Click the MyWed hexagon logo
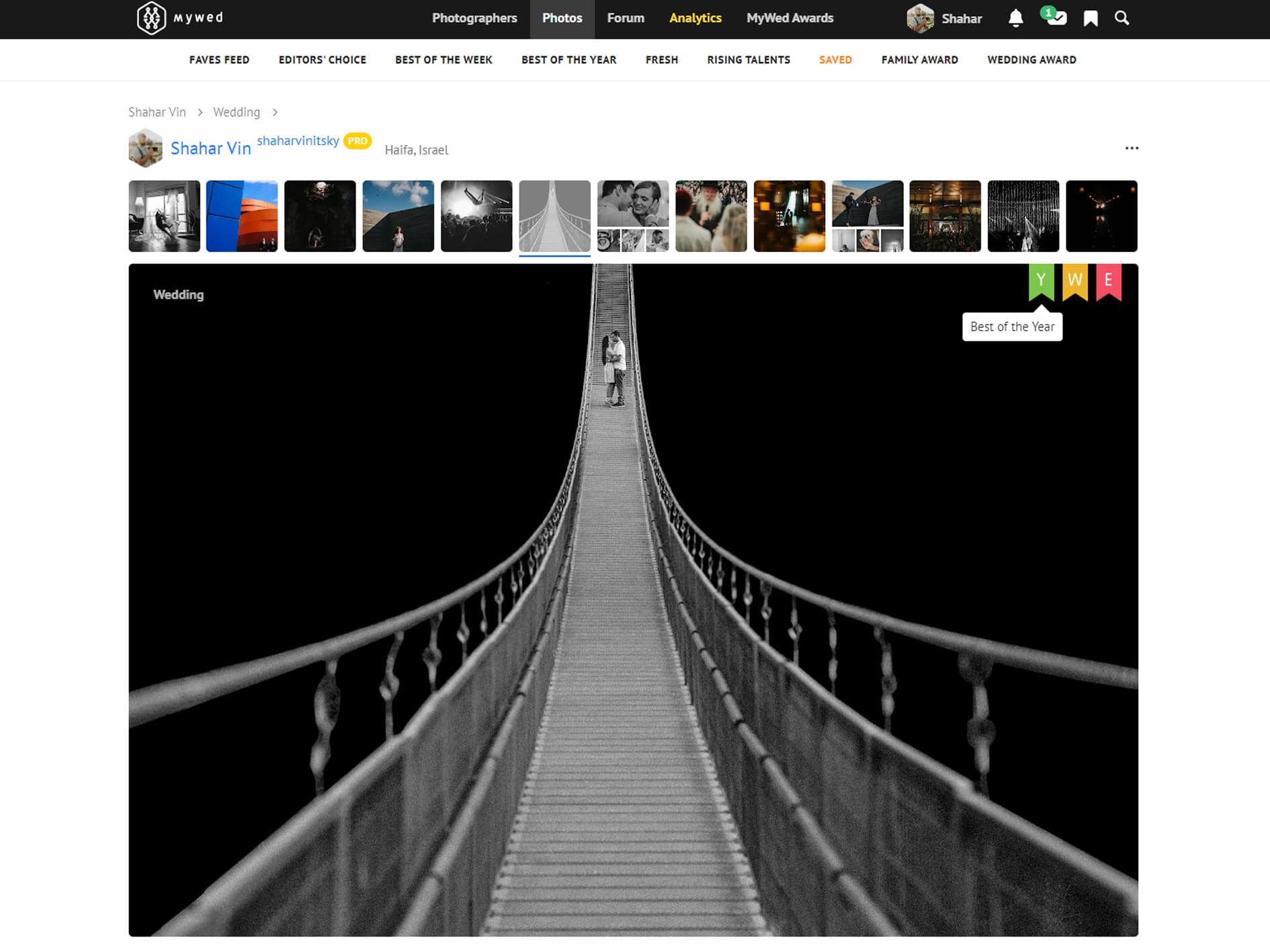 coord(151,18)
